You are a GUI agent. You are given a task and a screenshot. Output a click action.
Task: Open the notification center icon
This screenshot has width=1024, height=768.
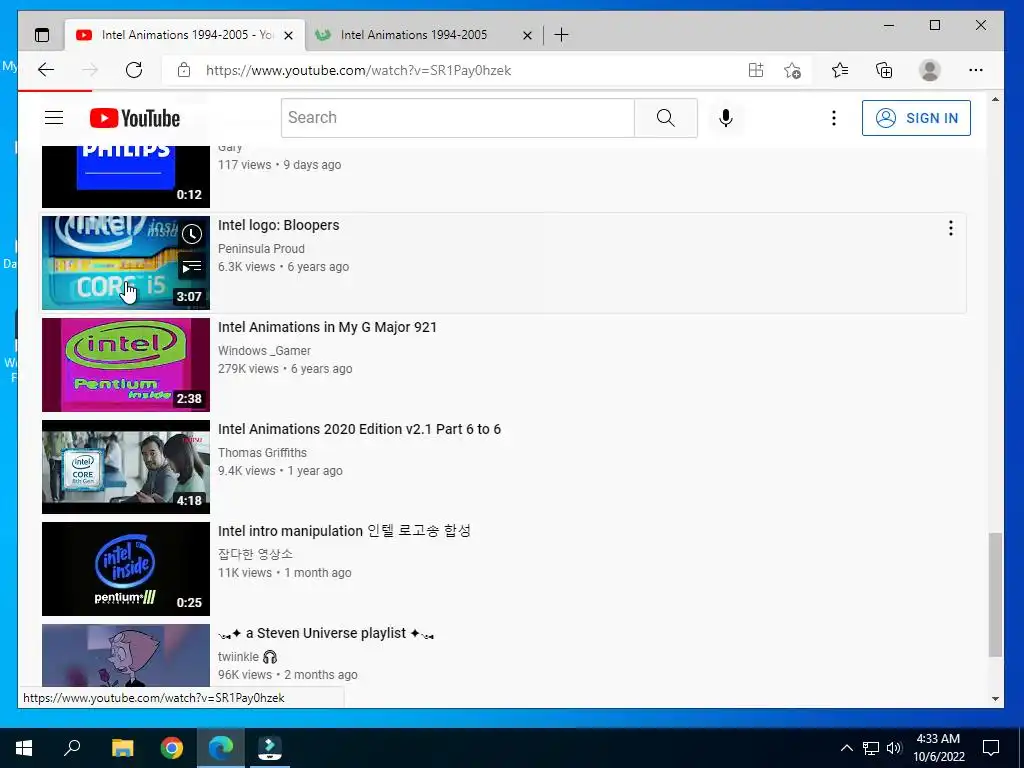pos(991,748)
